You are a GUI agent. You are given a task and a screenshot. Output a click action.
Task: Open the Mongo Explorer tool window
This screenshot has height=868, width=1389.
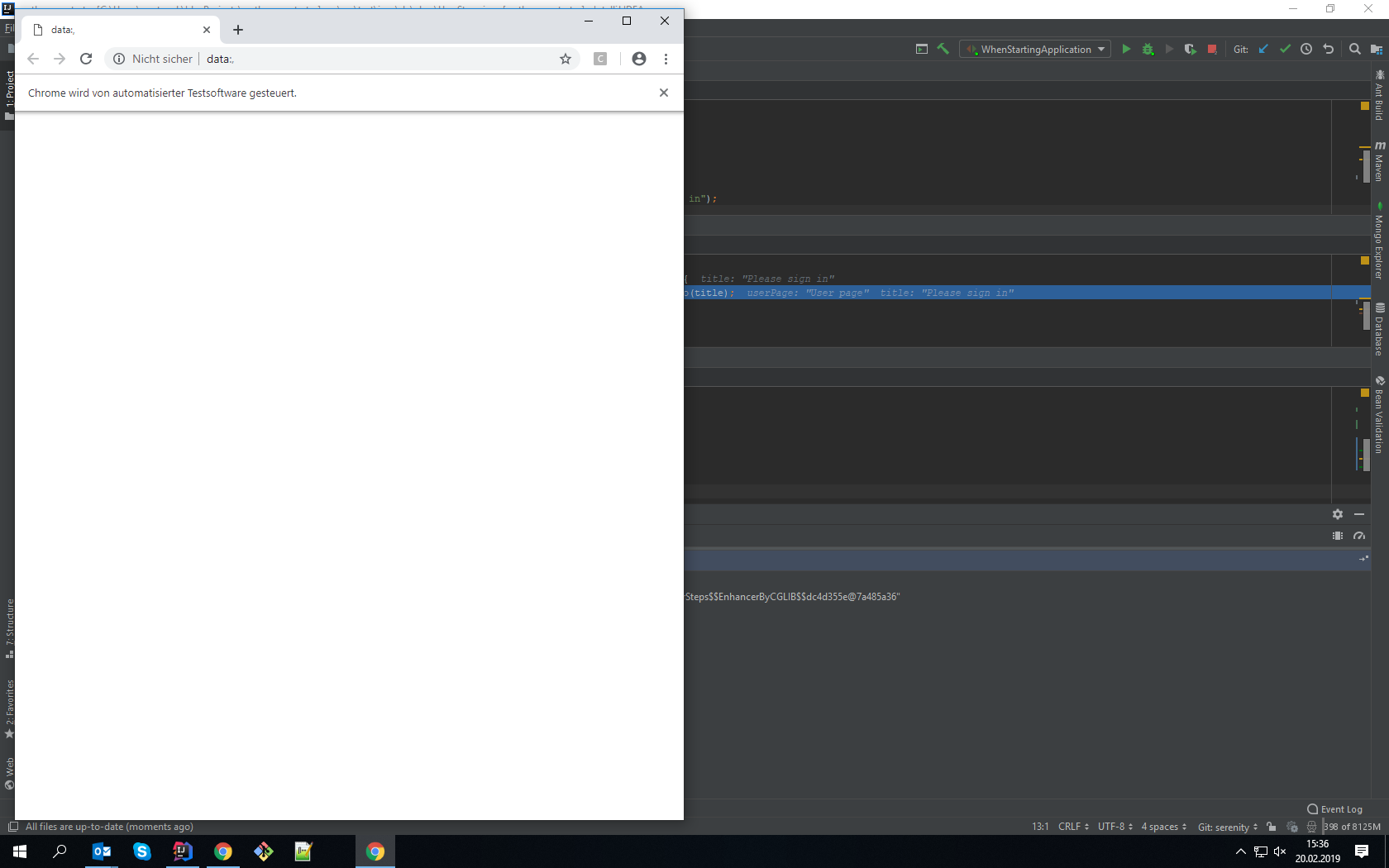(x=1379, y=240)
